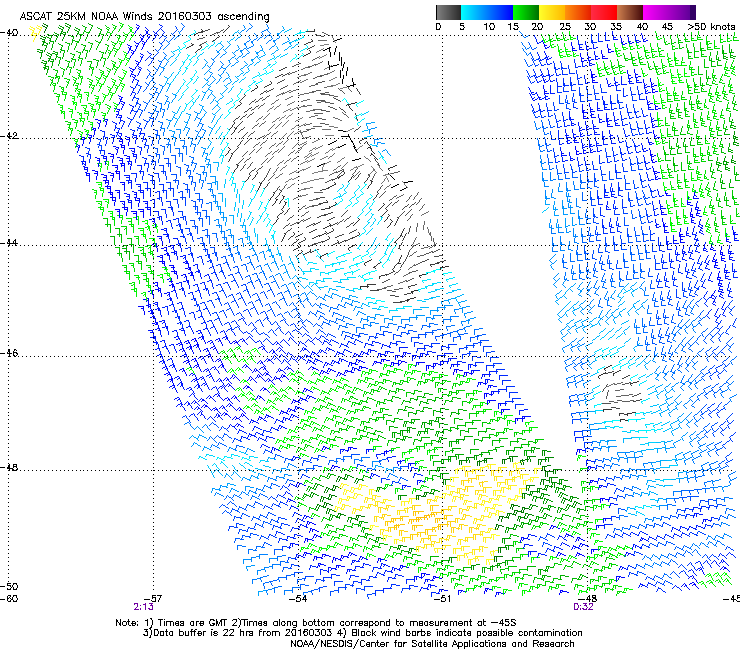Click the legend '40' knots tick label
This screenshot has height=650, width=740.
[642, 26]
